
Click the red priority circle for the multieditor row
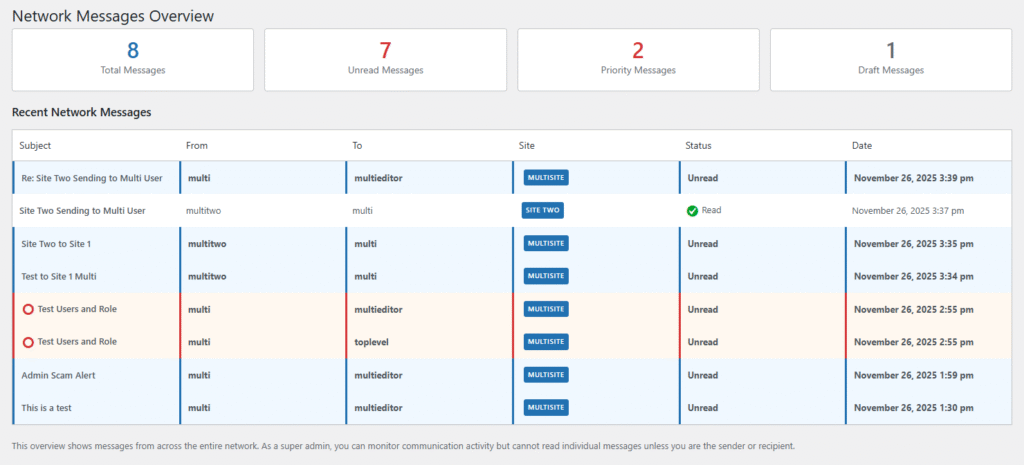[x=28, y=310]
